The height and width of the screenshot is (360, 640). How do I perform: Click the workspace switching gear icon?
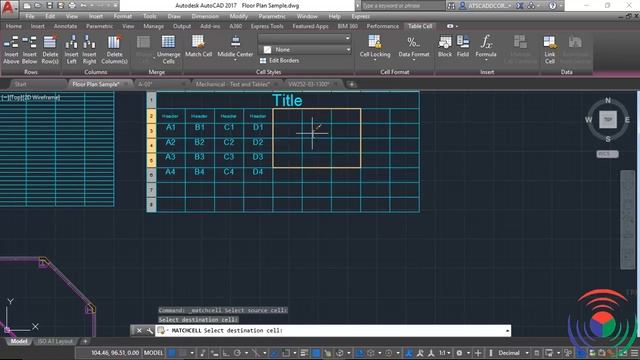point(459,353)
